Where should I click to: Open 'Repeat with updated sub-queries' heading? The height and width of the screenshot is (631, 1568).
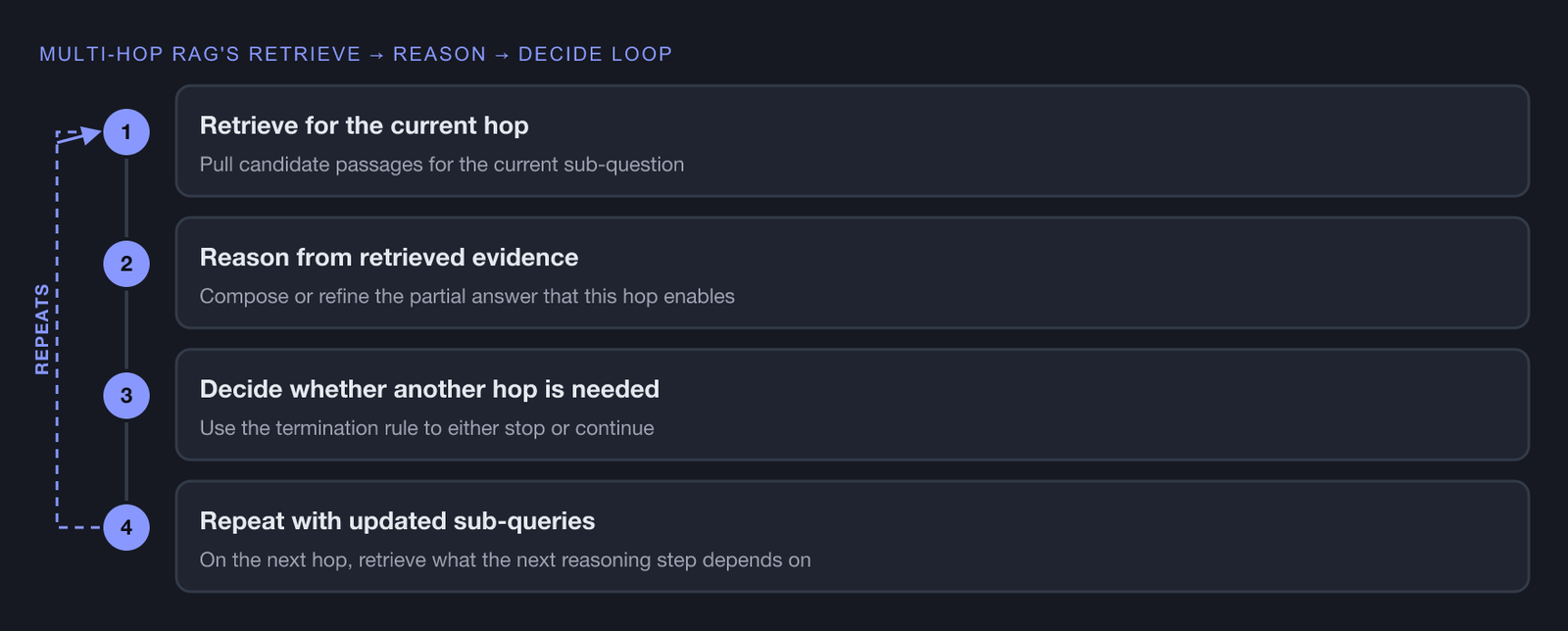tap(397, 521)
